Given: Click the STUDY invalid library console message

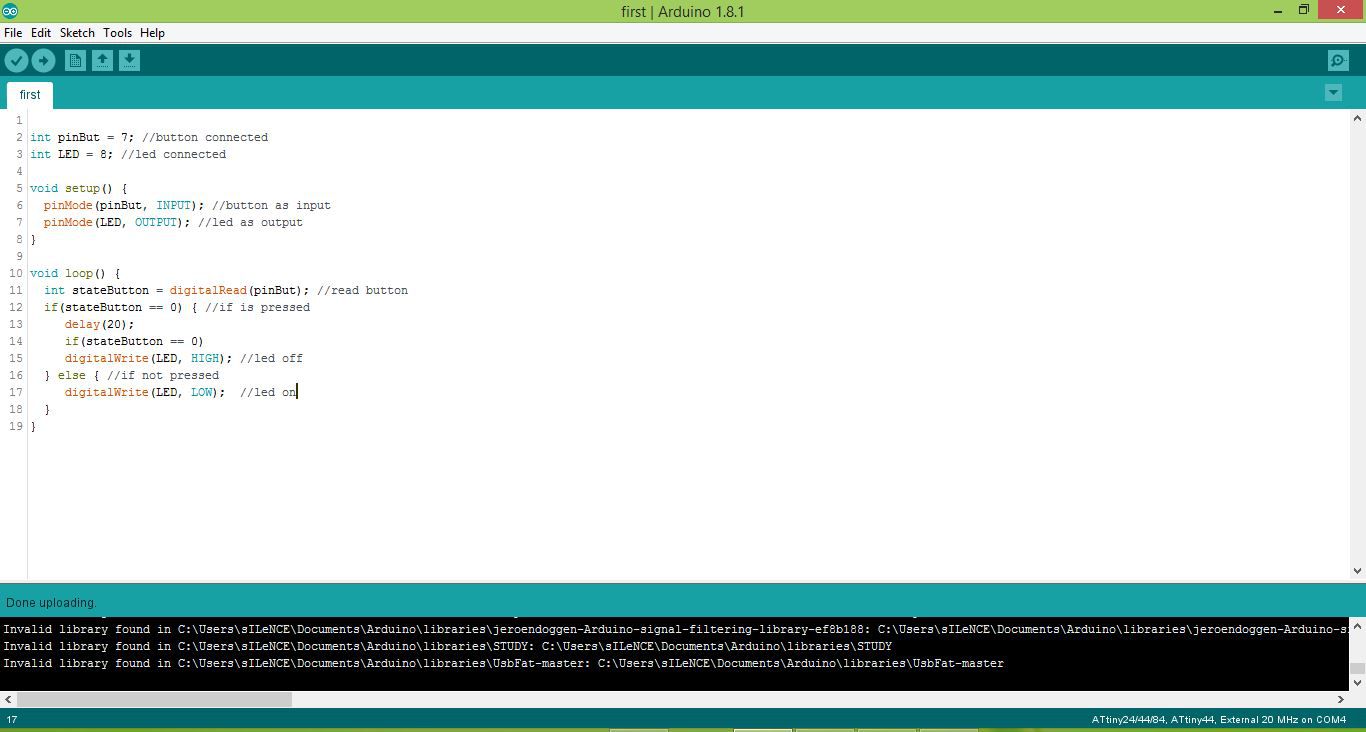Looking at the screenshot, I should (447, 646).
